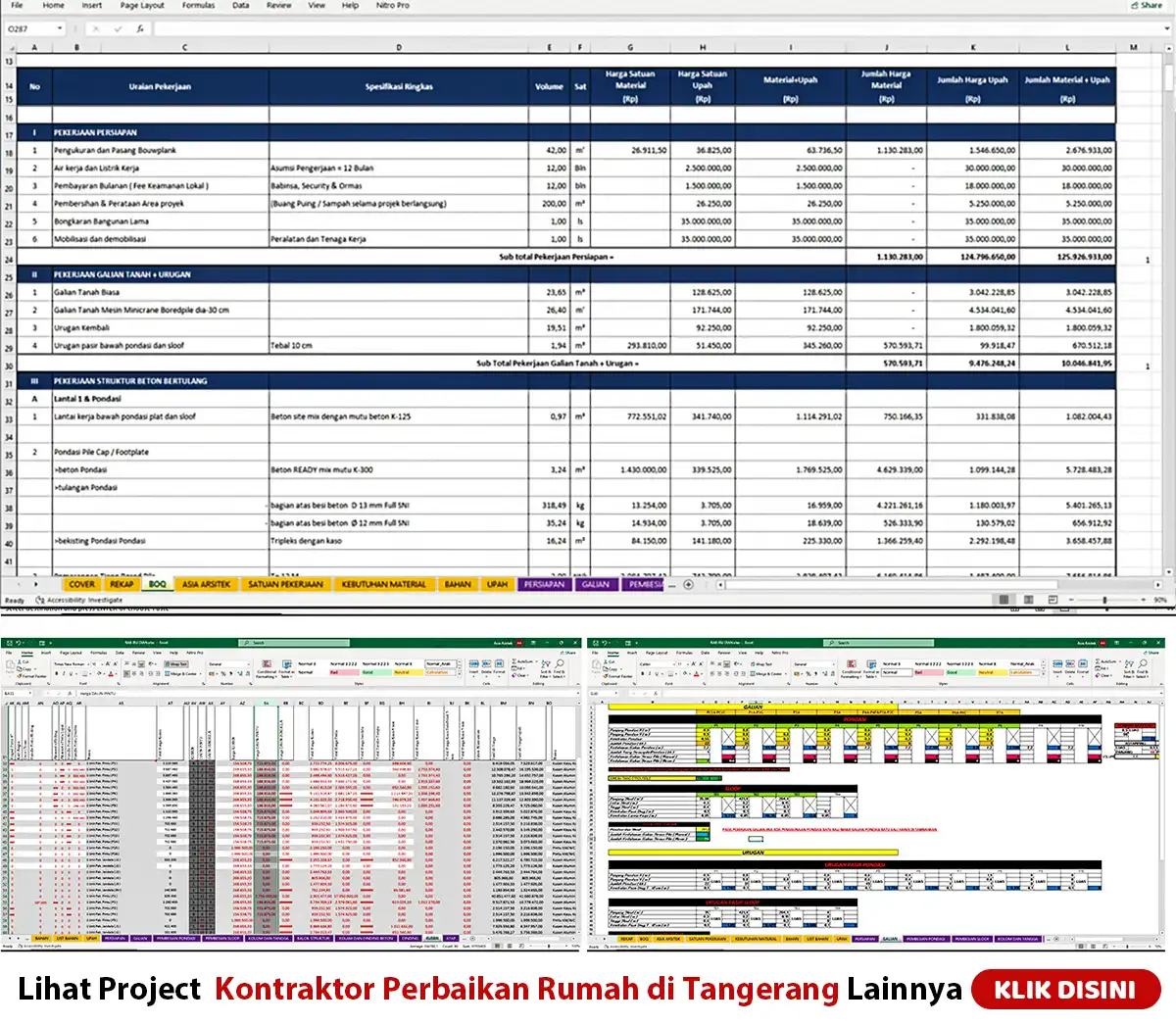Expand the formula bar with its end arrow
1176x1025 pixels.
(x=1168, y=29)
